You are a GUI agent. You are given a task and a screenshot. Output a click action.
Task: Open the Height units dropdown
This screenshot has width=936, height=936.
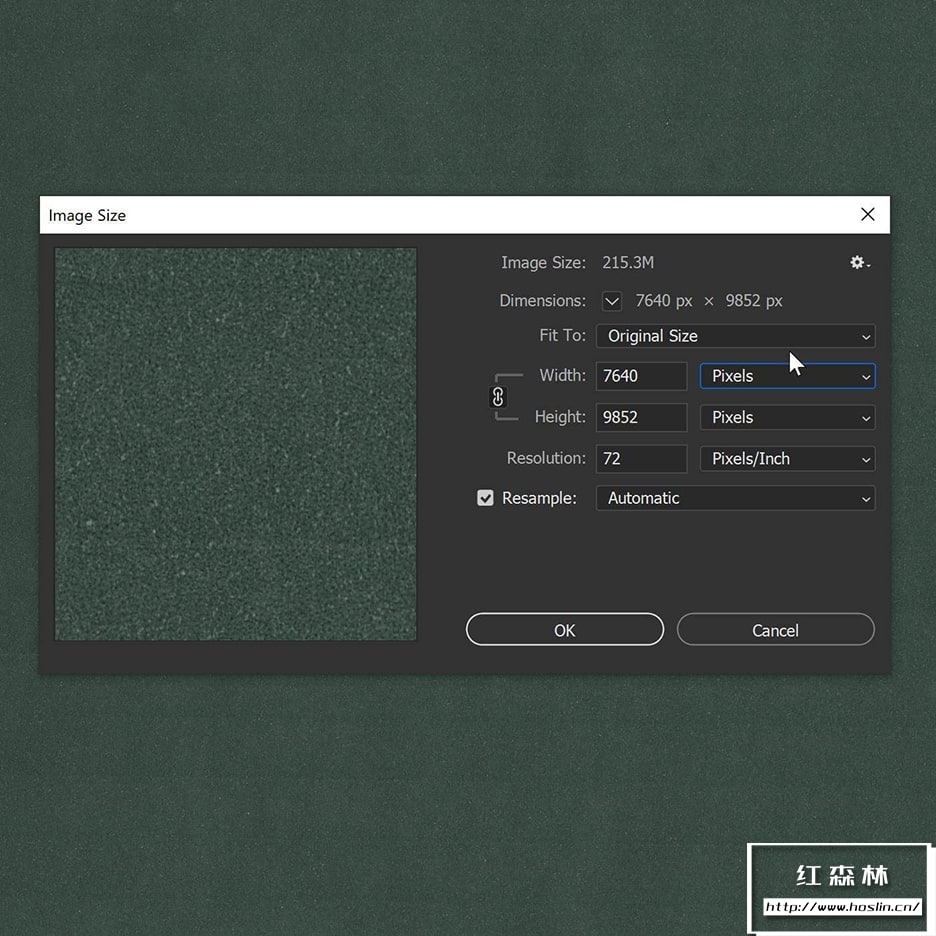(787, 417)
